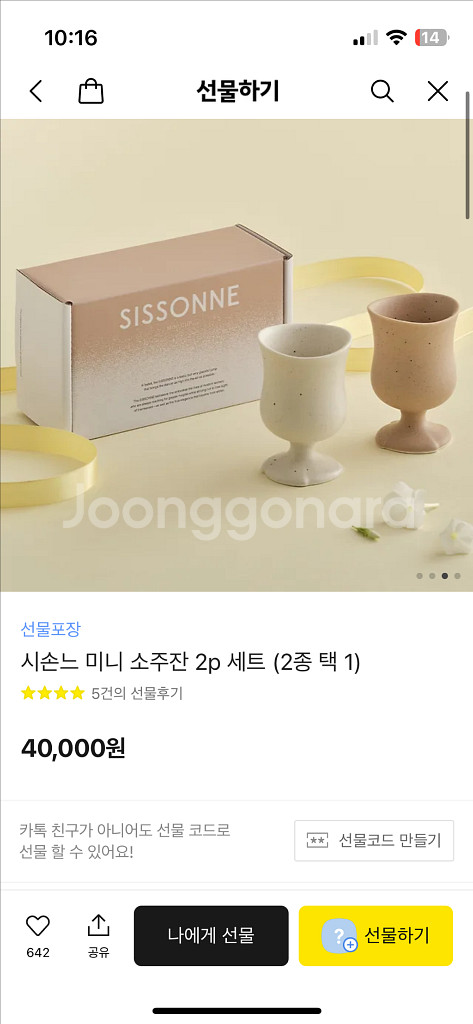Select the last image carousel dot
The image size is (473, 1024).
coord(457,576)
